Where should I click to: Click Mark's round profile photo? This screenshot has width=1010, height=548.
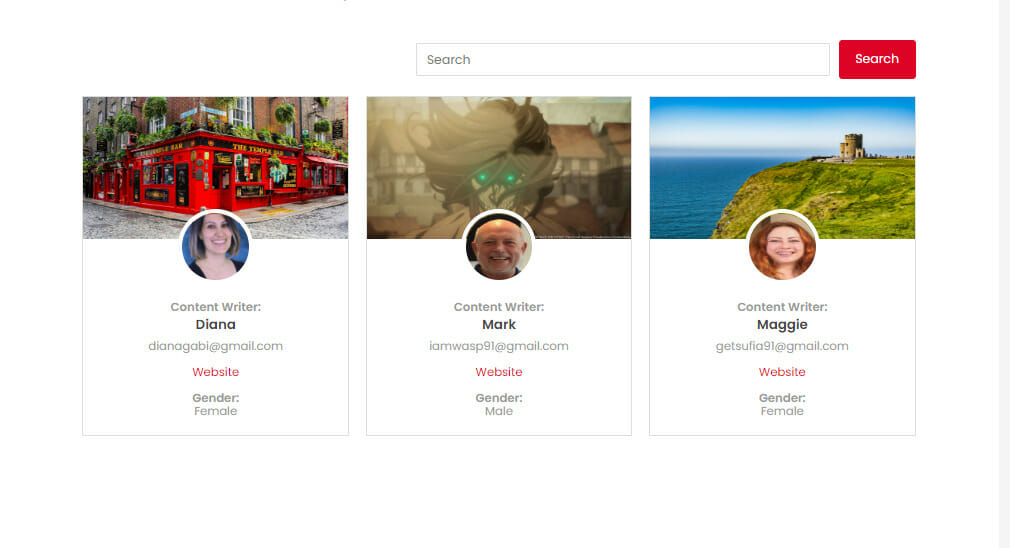tap(499, 246)
